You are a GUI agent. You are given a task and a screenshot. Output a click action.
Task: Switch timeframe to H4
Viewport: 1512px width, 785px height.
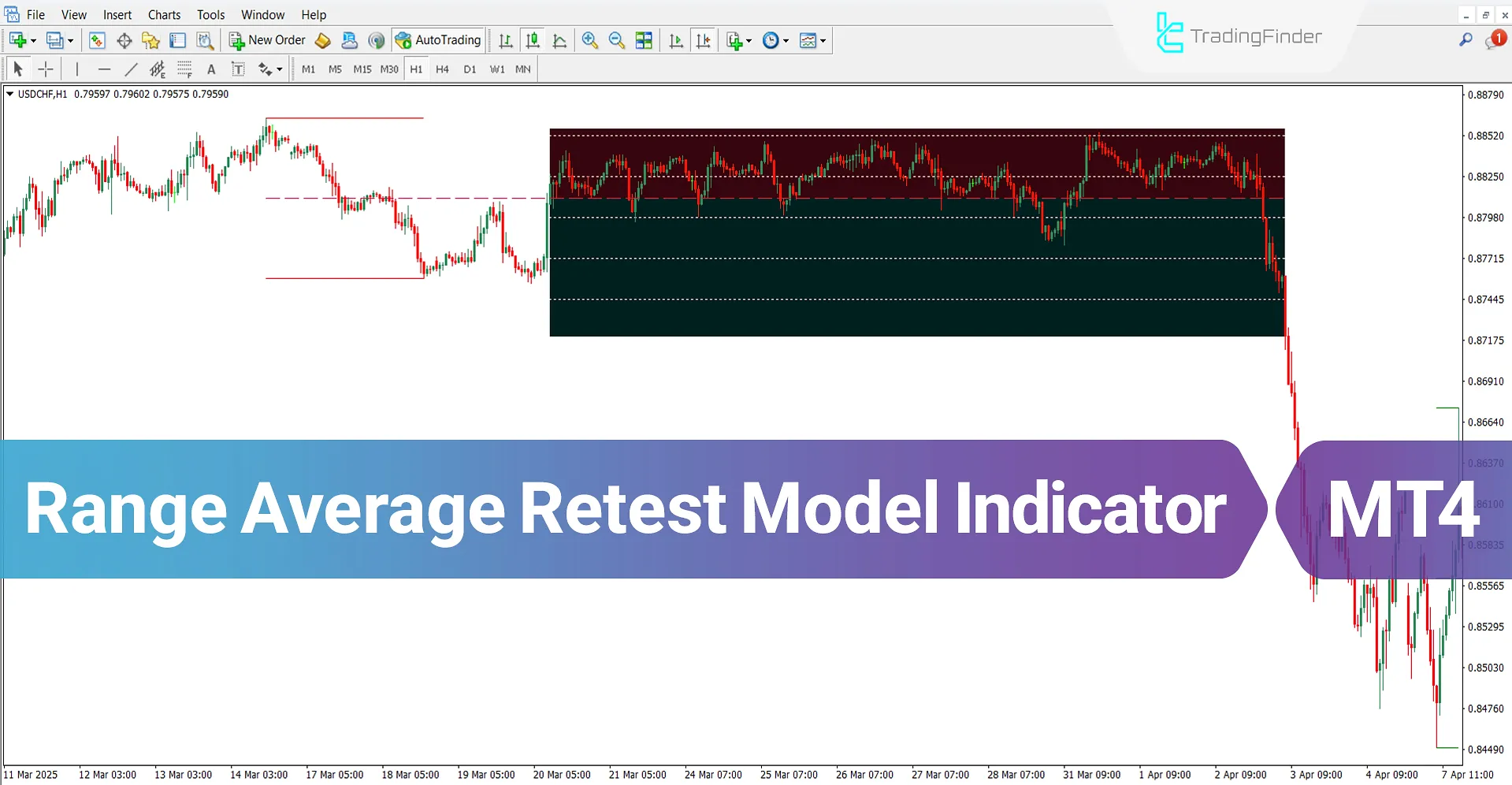click(442, 69)
